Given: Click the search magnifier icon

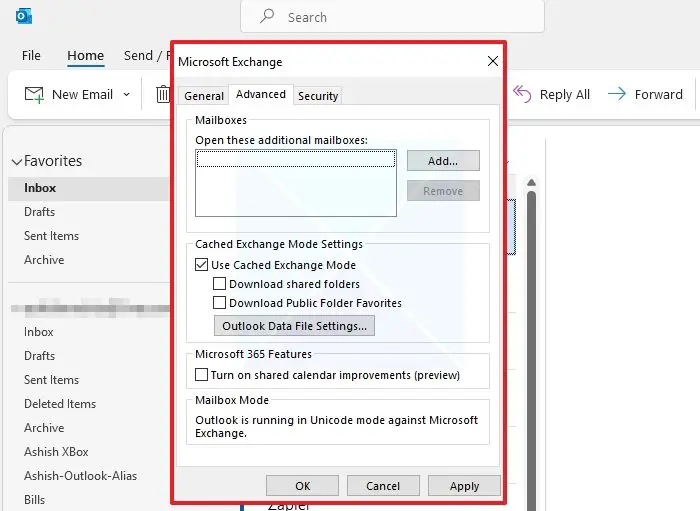Looking at the screenshot, I should (x=267, y=17).
